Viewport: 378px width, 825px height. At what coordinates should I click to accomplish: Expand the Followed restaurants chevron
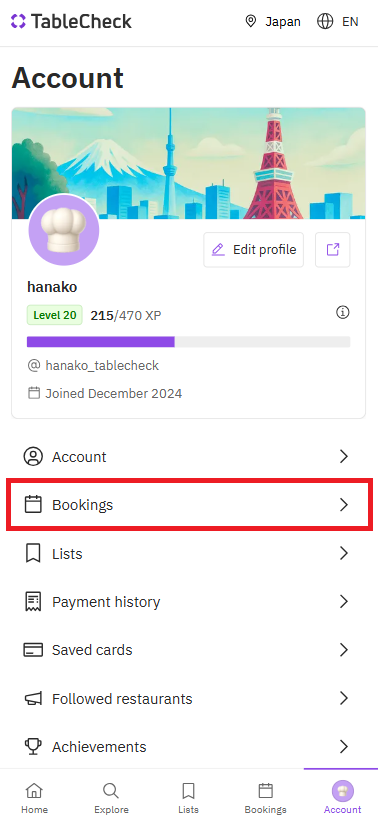pos(344,699)
